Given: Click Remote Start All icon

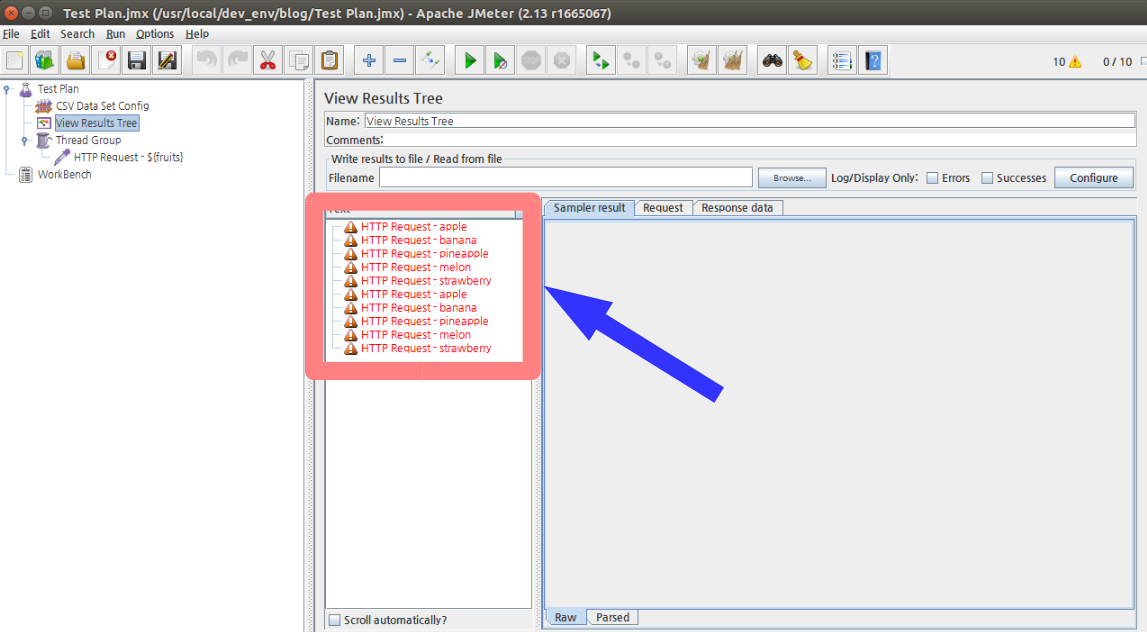Looking at the screenshot, I should tap(601, 60).
